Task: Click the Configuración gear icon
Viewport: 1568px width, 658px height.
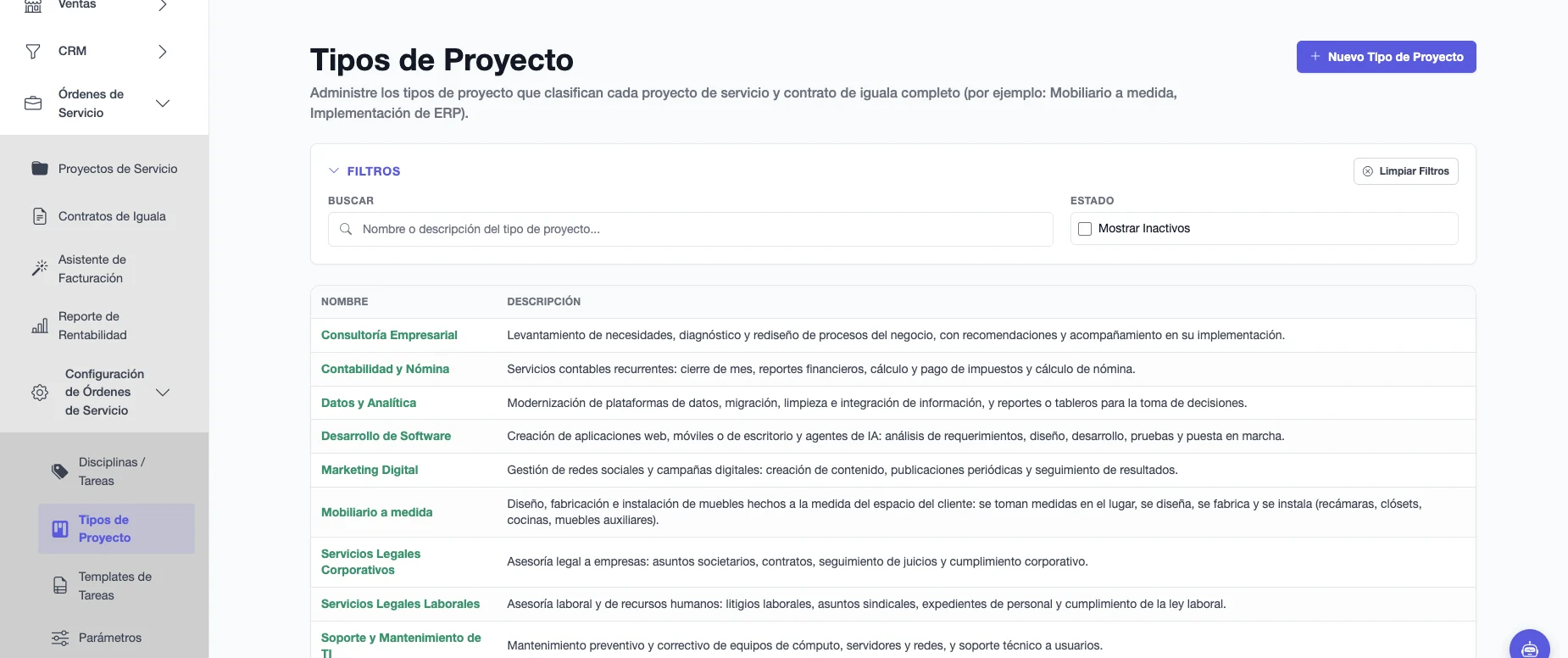Action: coord(40,393)
